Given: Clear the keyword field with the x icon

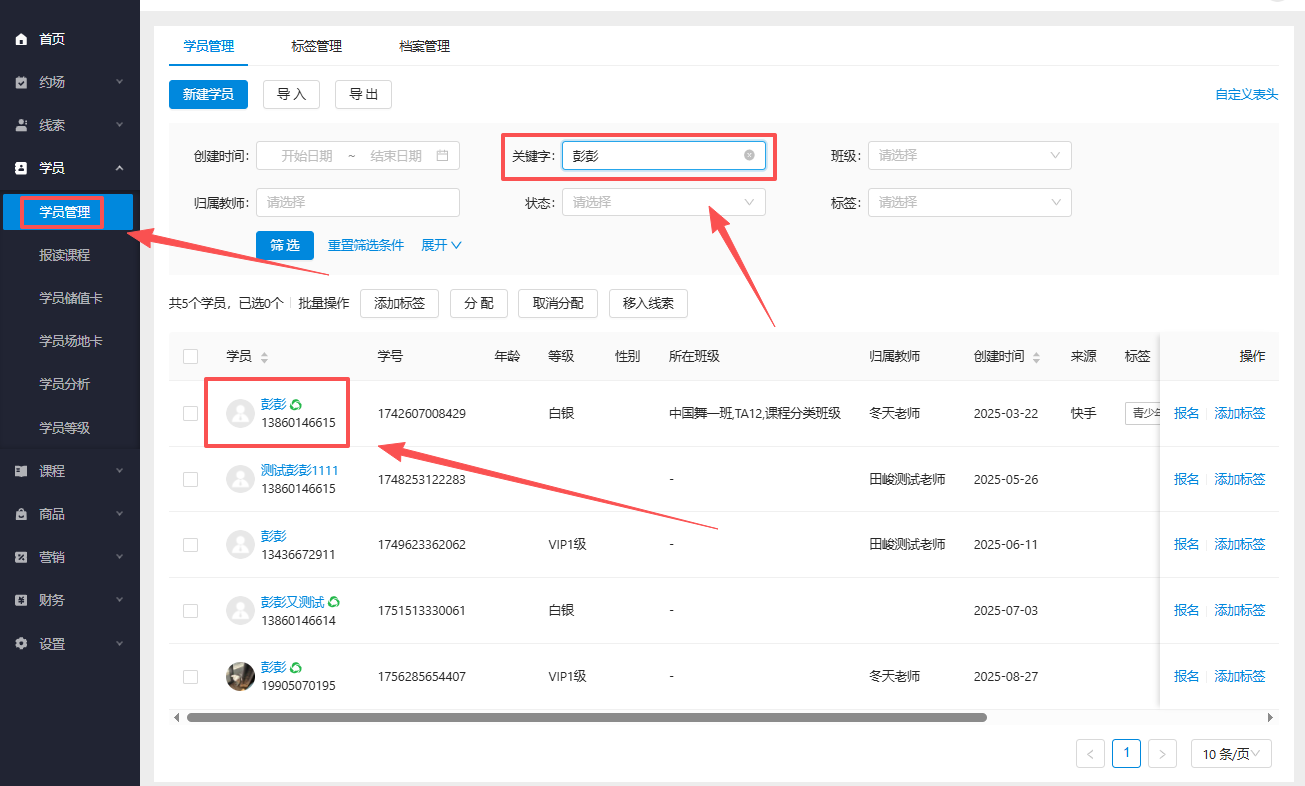Looking at the screenshot, I should [x=748, y=155].
